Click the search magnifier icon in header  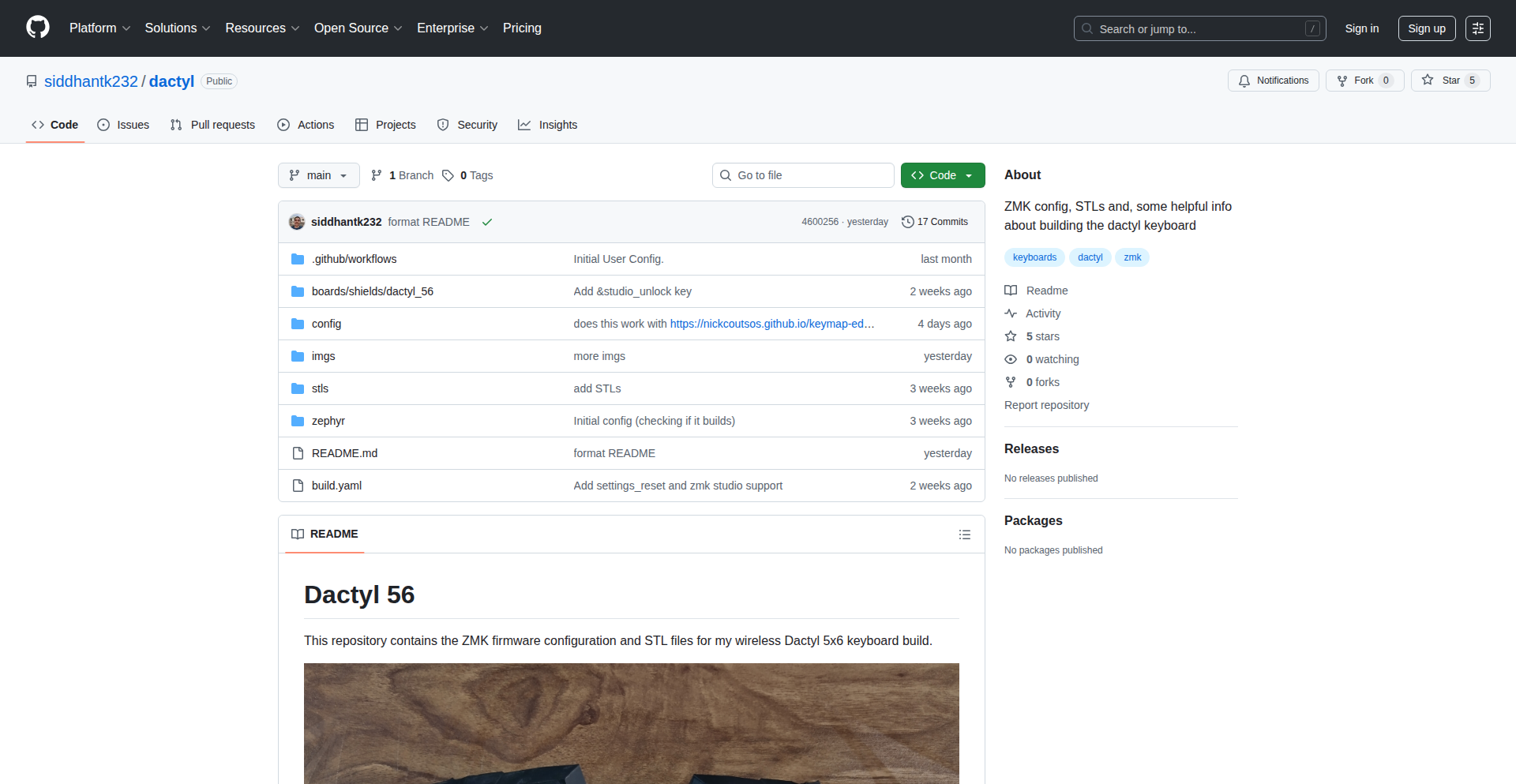[x=1087, y=28]
